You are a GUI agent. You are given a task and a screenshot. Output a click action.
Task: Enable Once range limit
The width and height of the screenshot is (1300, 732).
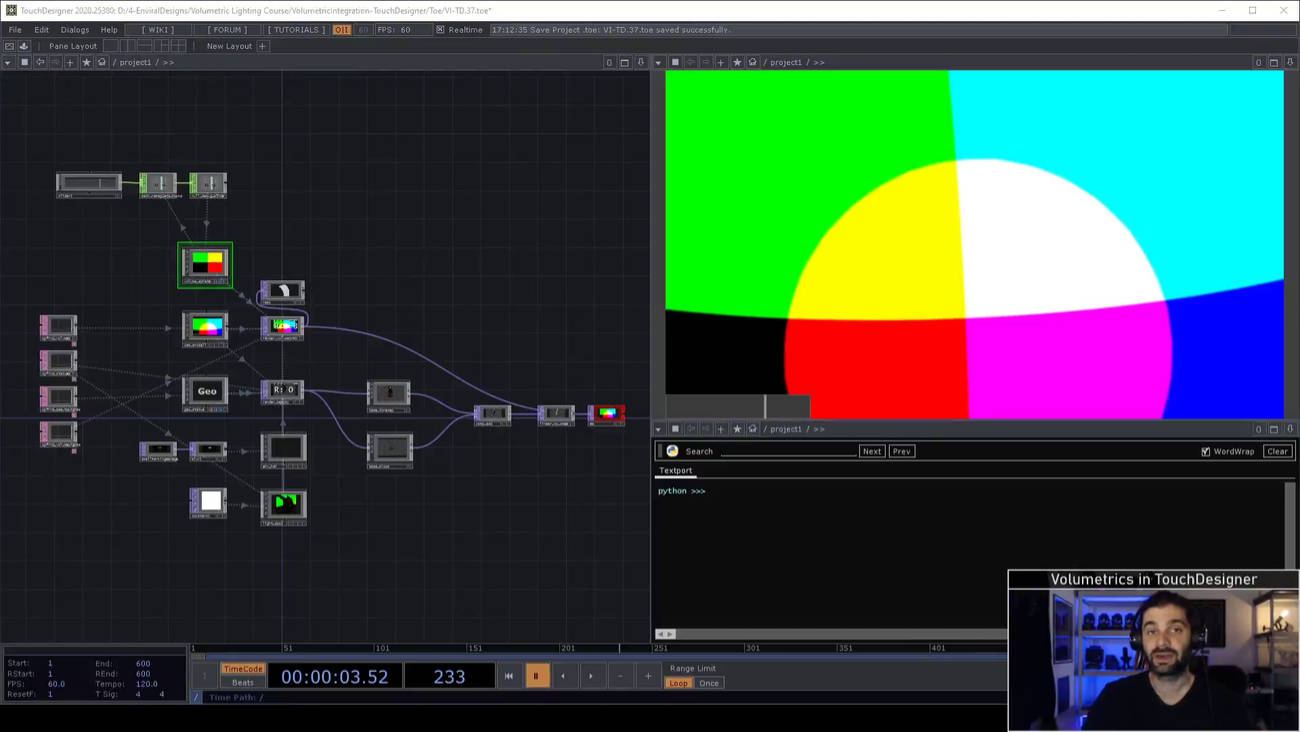tap(709, 683)
